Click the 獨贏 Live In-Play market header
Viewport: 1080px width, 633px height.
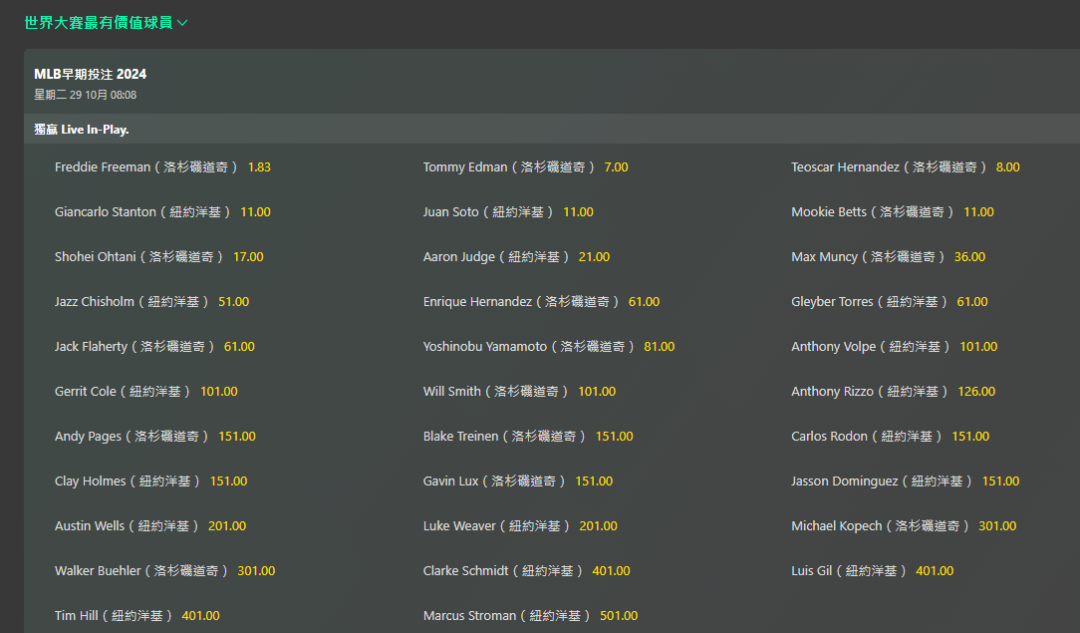tap(81, 129)
